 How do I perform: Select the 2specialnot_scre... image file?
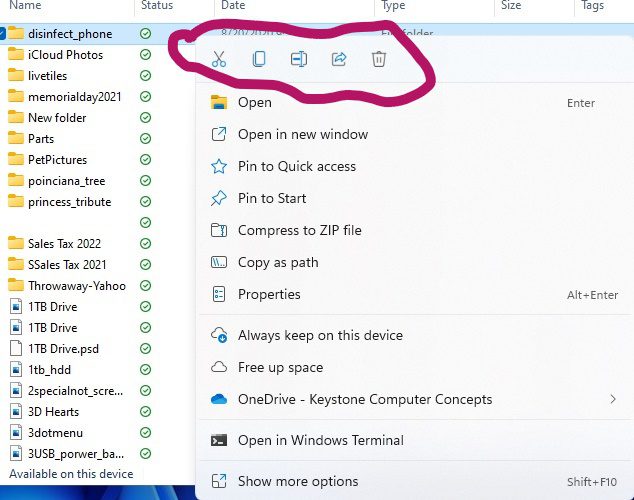[x=75, y=391]
